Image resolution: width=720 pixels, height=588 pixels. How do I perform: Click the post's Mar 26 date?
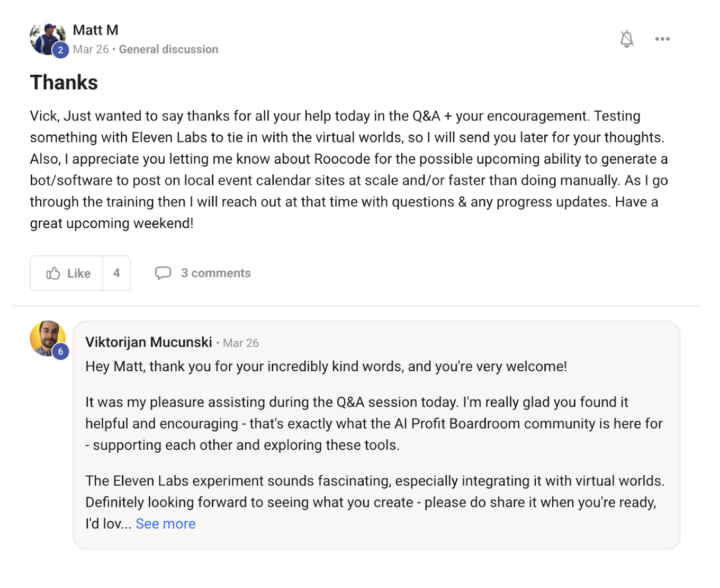pyautogui.click(x=91, y=49)
